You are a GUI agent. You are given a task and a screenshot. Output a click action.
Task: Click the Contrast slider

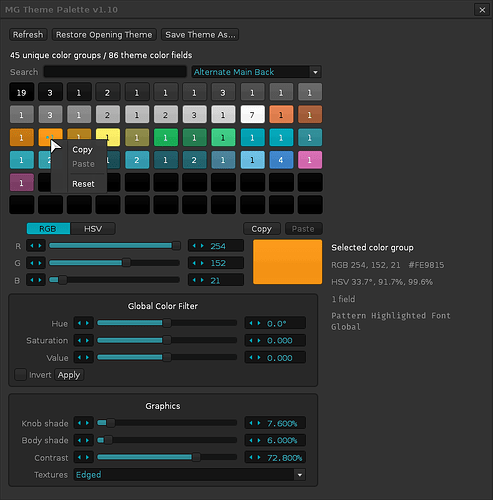[167, 457]
